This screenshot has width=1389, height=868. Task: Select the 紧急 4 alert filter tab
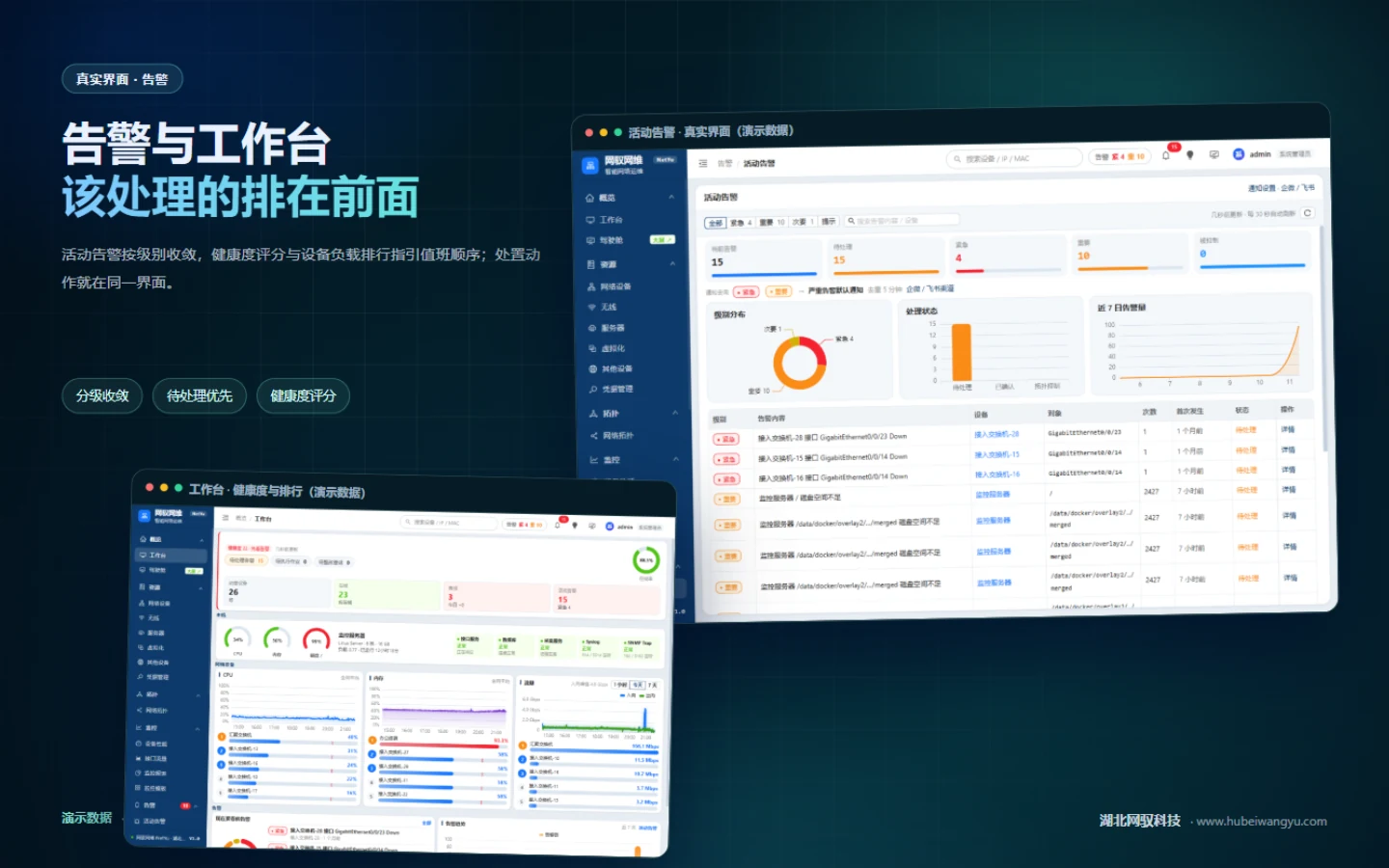tap(741, 223)
